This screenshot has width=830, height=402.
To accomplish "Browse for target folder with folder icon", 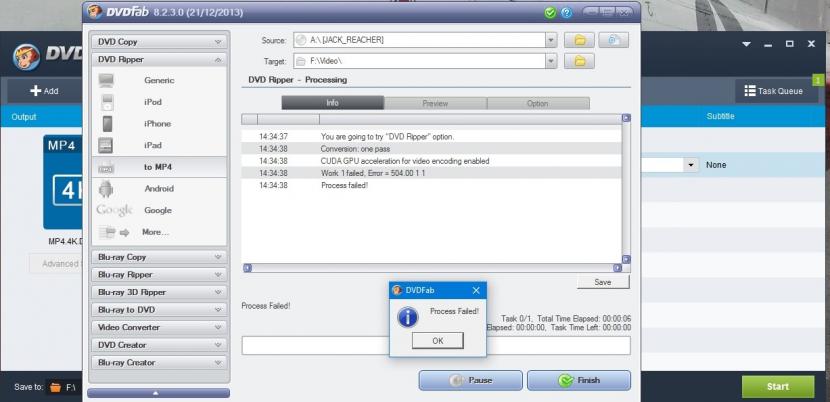I will (579, 61).
